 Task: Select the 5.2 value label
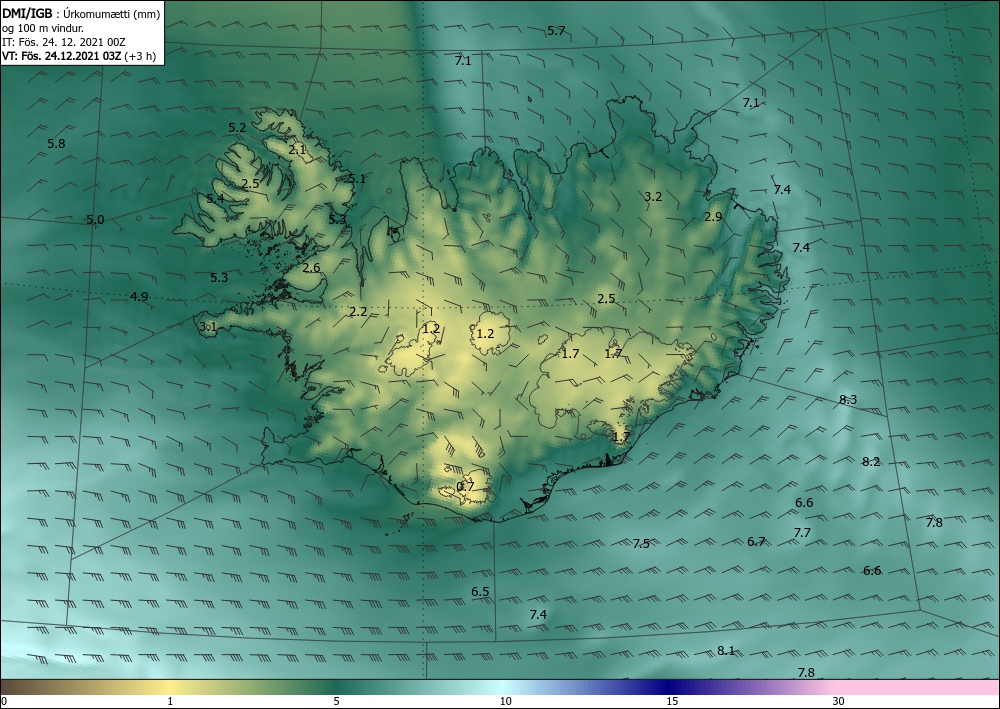pyautogui.click(x=237, y=128)
